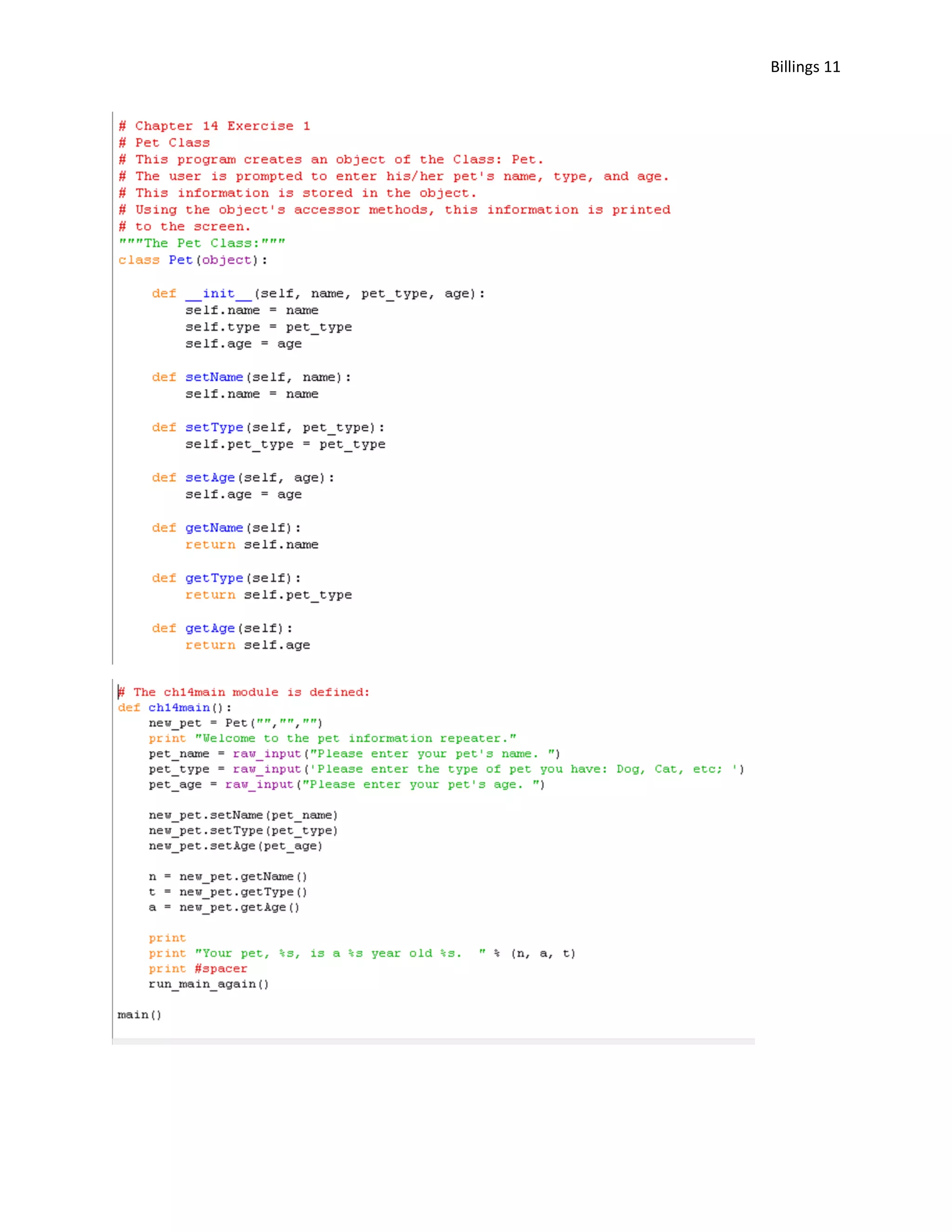Click the 'return self.pet_type' line

pyautogui.click(x=269, y=595)
